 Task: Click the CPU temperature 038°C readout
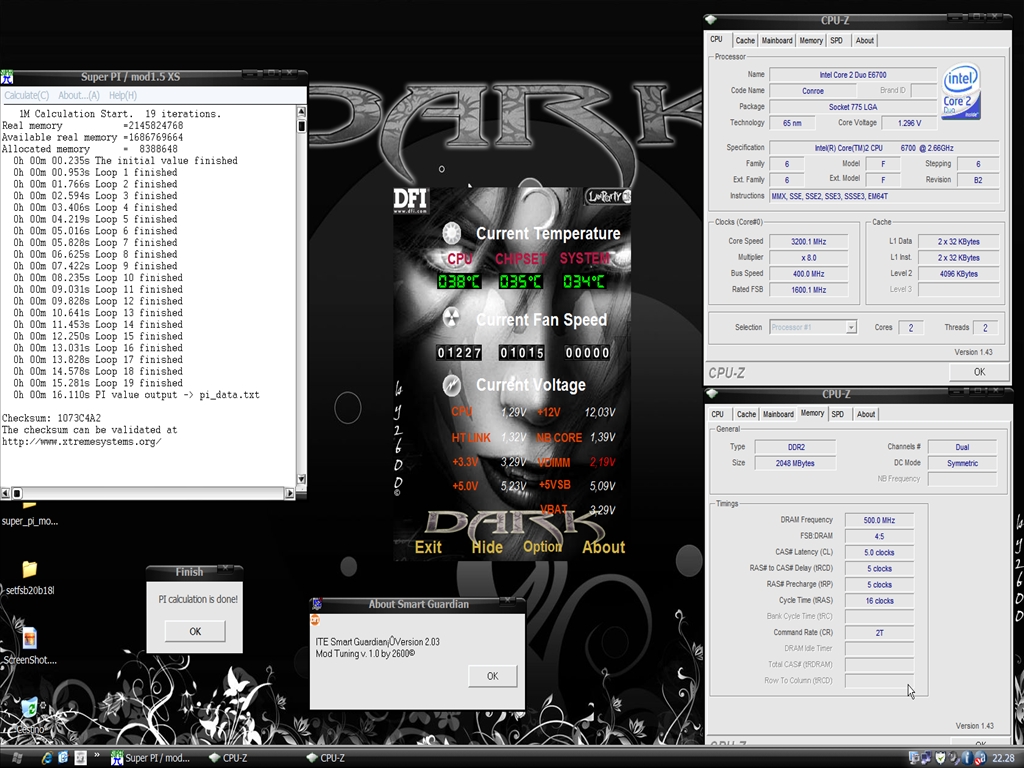[459, 281]
